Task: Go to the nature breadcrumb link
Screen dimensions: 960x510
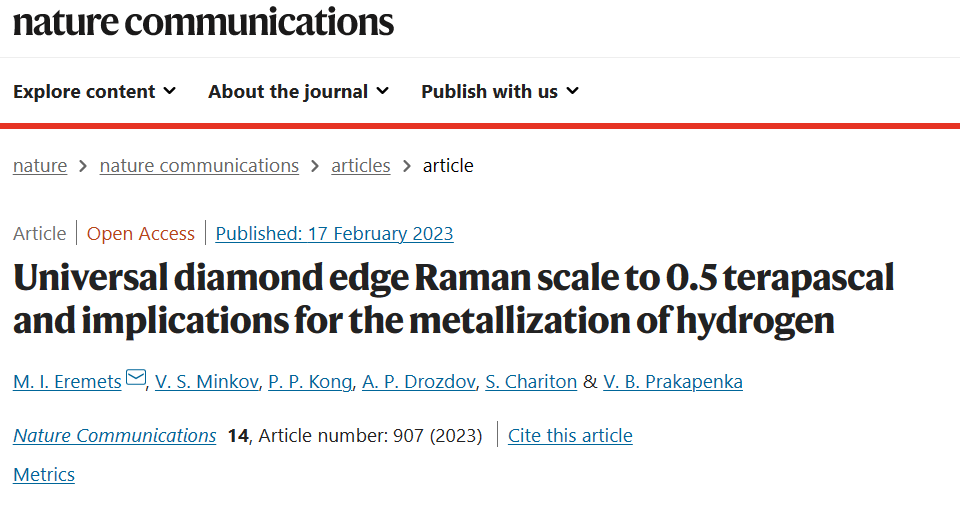Action: [40, 165]
